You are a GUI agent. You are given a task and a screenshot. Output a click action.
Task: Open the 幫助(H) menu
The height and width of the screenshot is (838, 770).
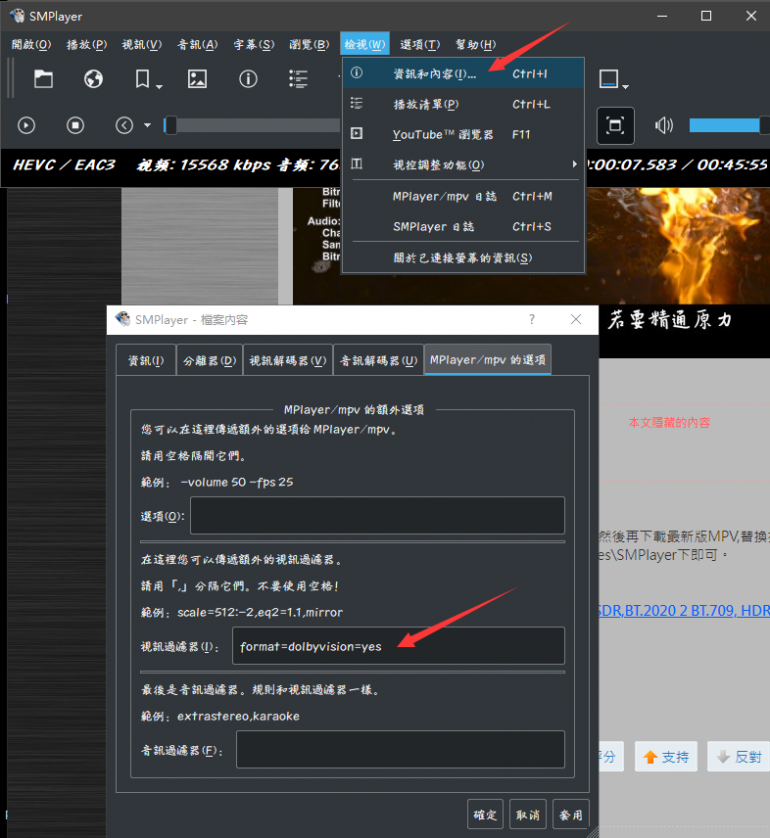coord(476,44)
